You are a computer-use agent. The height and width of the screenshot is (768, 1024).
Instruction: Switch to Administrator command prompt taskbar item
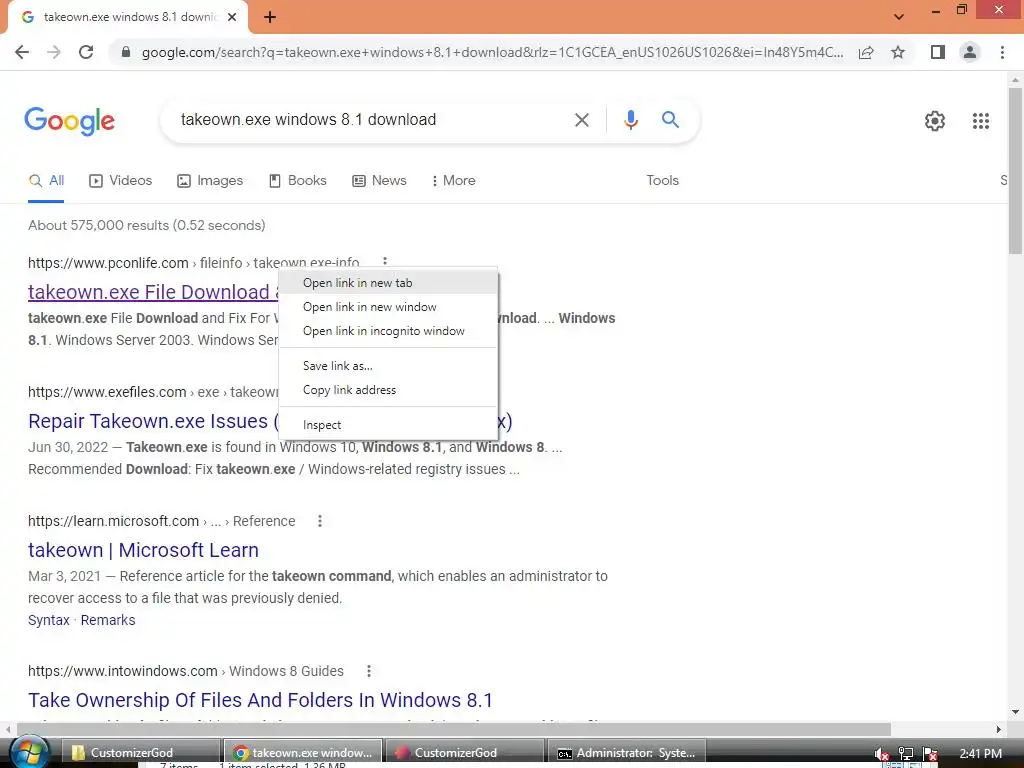point(626,753)
